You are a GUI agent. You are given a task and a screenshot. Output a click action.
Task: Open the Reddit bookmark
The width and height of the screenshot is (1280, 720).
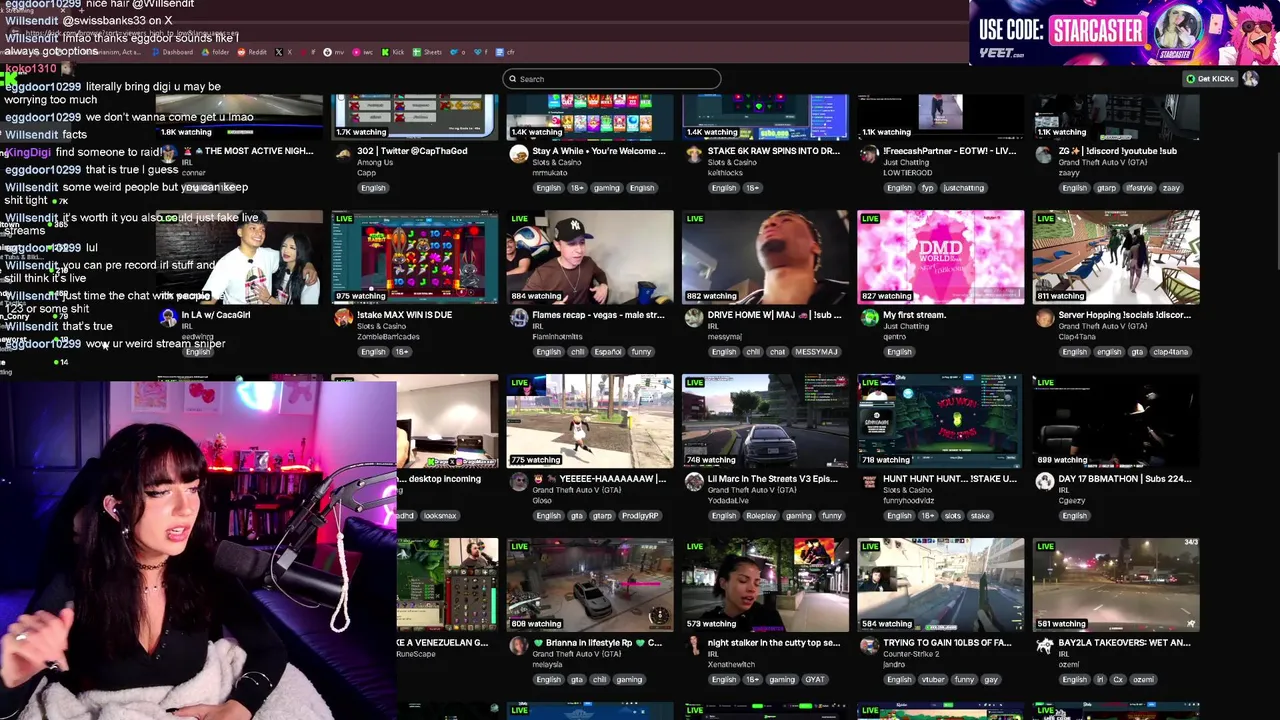pyautogui.click(x=253, y=52)
